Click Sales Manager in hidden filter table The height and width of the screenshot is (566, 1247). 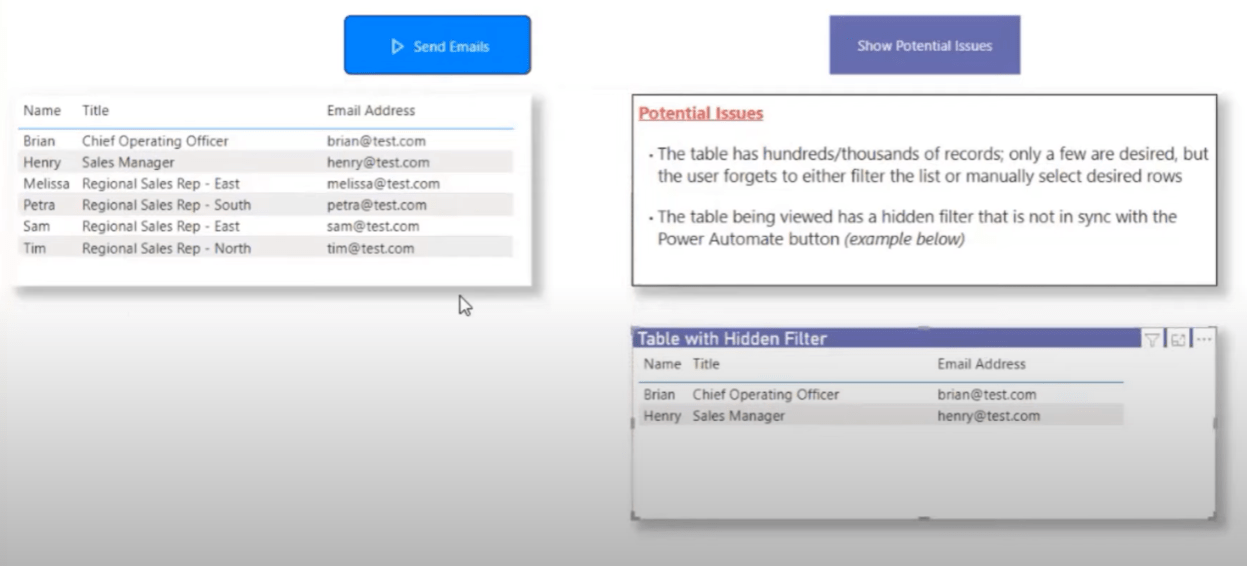(739, 415)
